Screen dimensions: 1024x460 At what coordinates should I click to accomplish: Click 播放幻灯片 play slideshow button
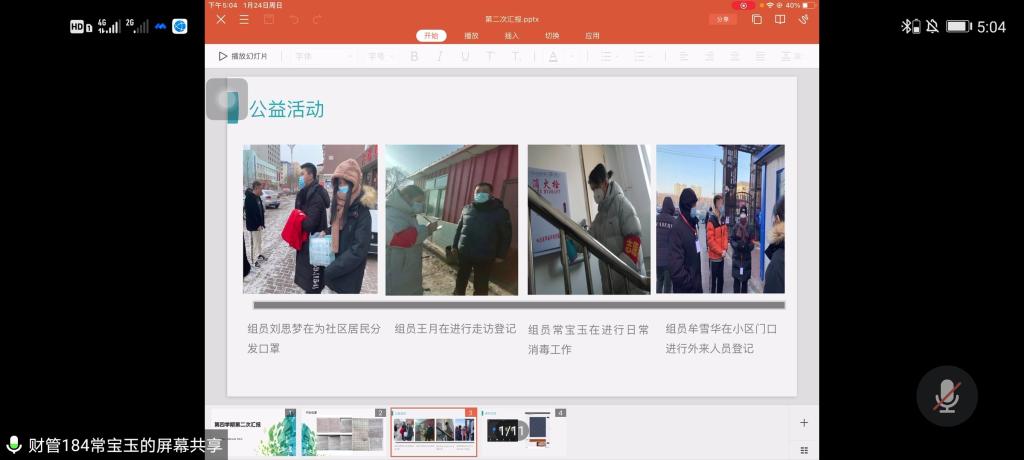point(243,56)
